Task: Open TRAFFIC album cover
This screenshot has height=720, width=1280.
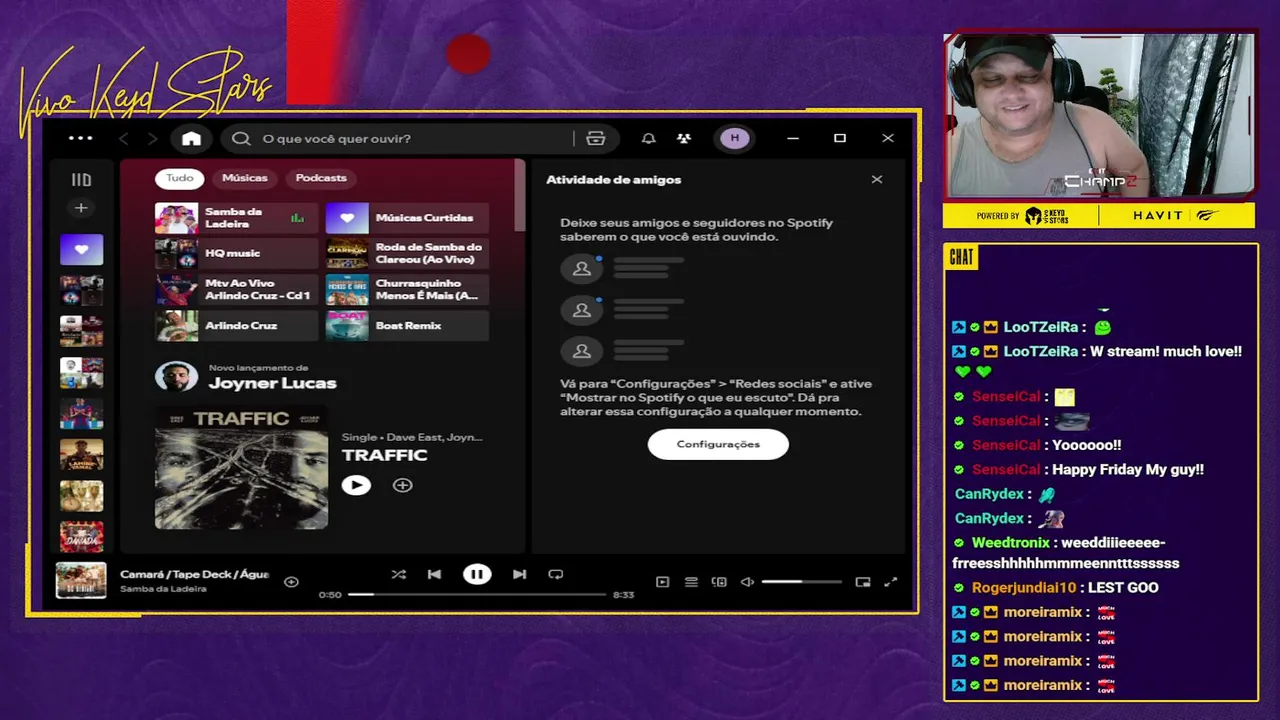Action: pyautogui.click(x=241, y=467)
